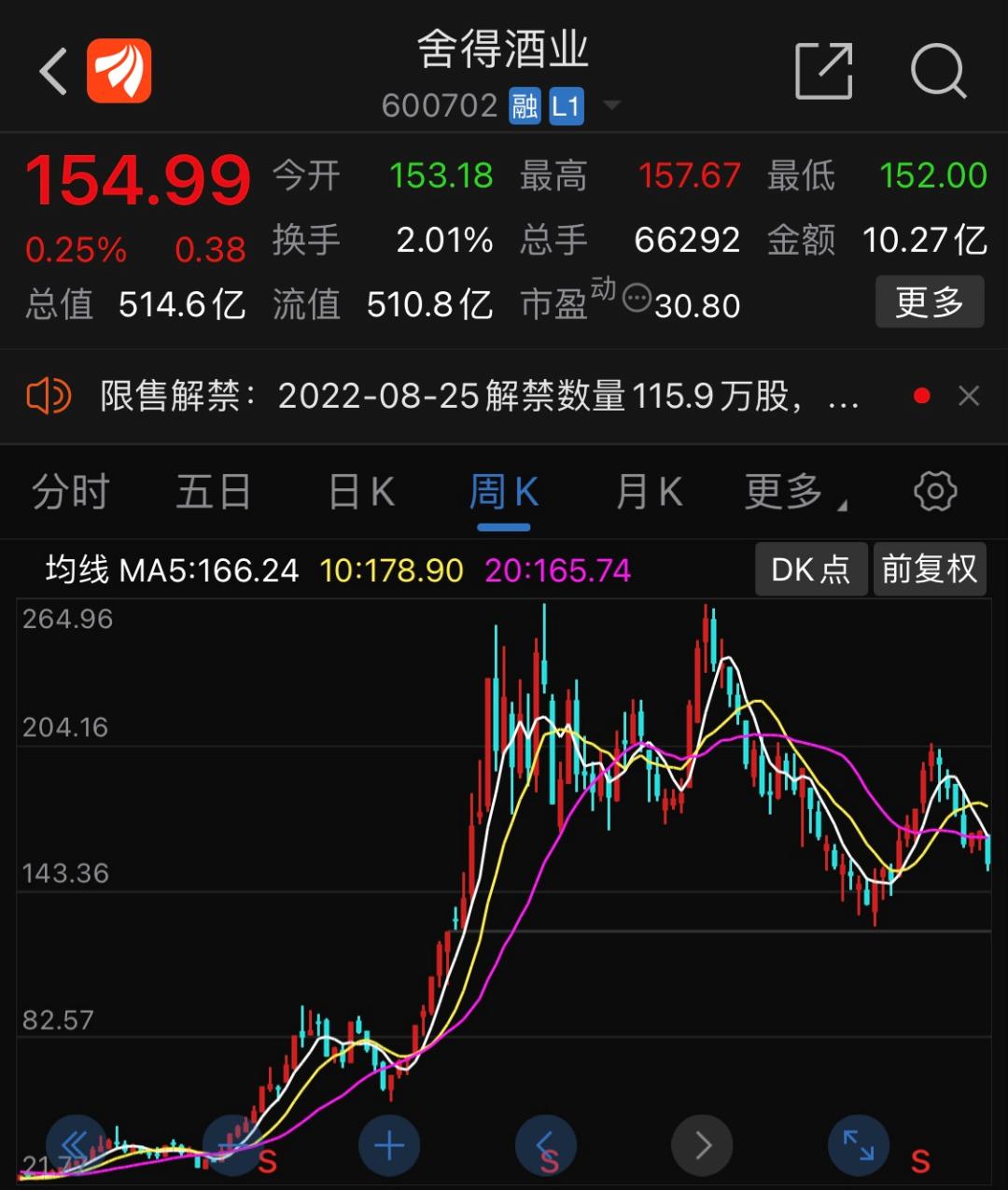Tap the double-left fast scroll chart button
Screen dimensions: 1008x1190
click(x=77, y=1145)
